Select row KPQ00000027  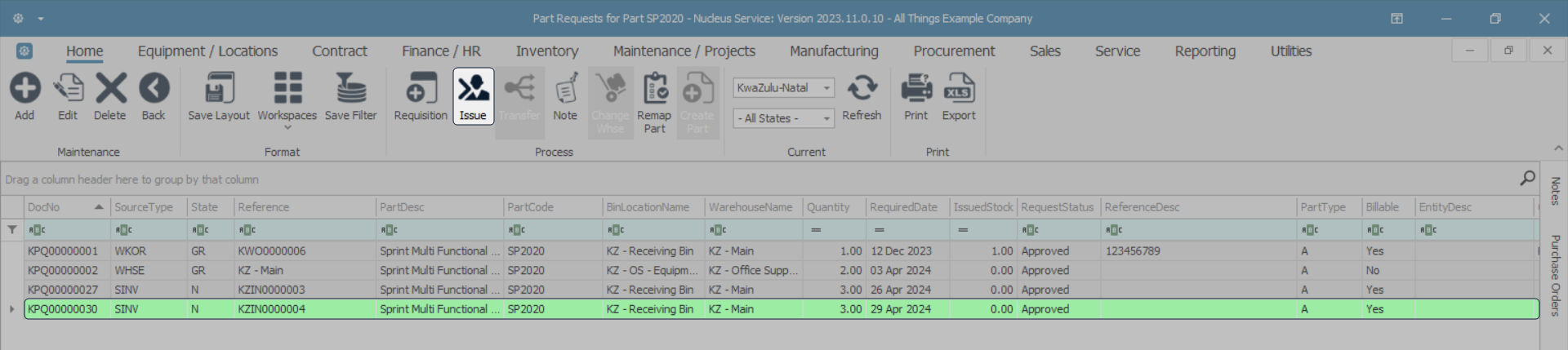pos(782,290)
